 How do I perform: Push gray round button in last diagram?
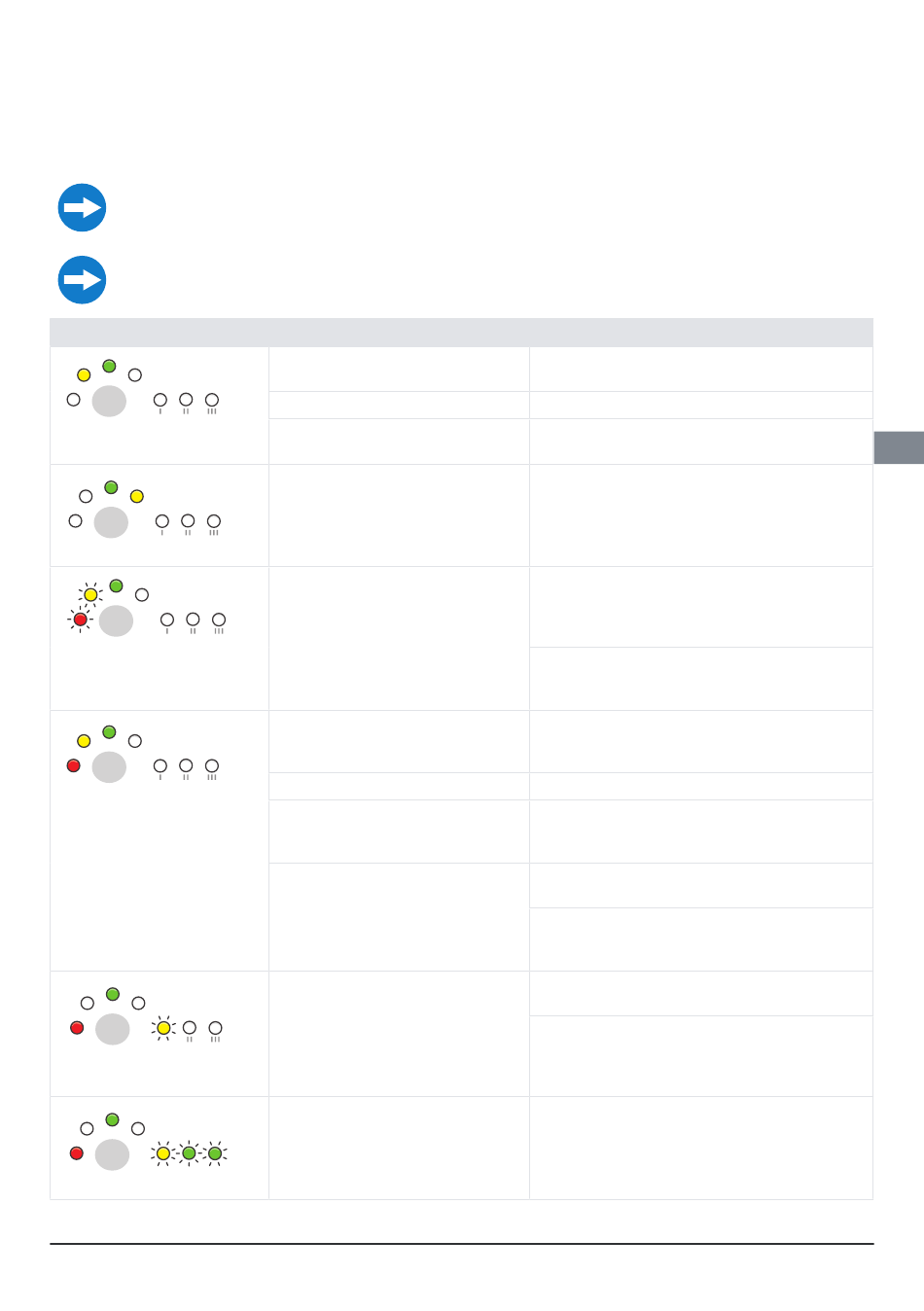(x=112, y=1154)
